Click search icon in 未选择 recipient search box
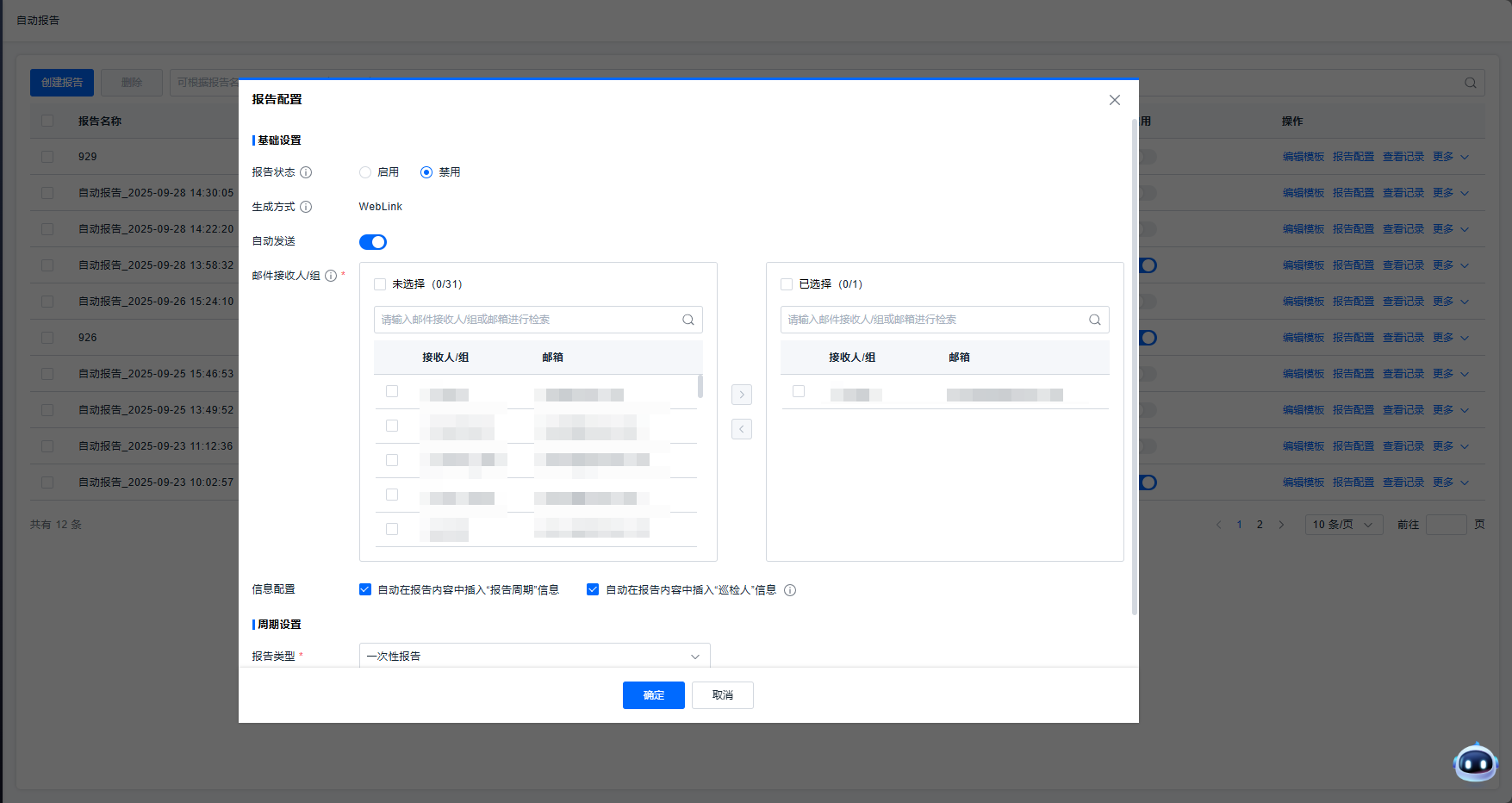Screen dimensions: 1512x803 coord(688,320)
